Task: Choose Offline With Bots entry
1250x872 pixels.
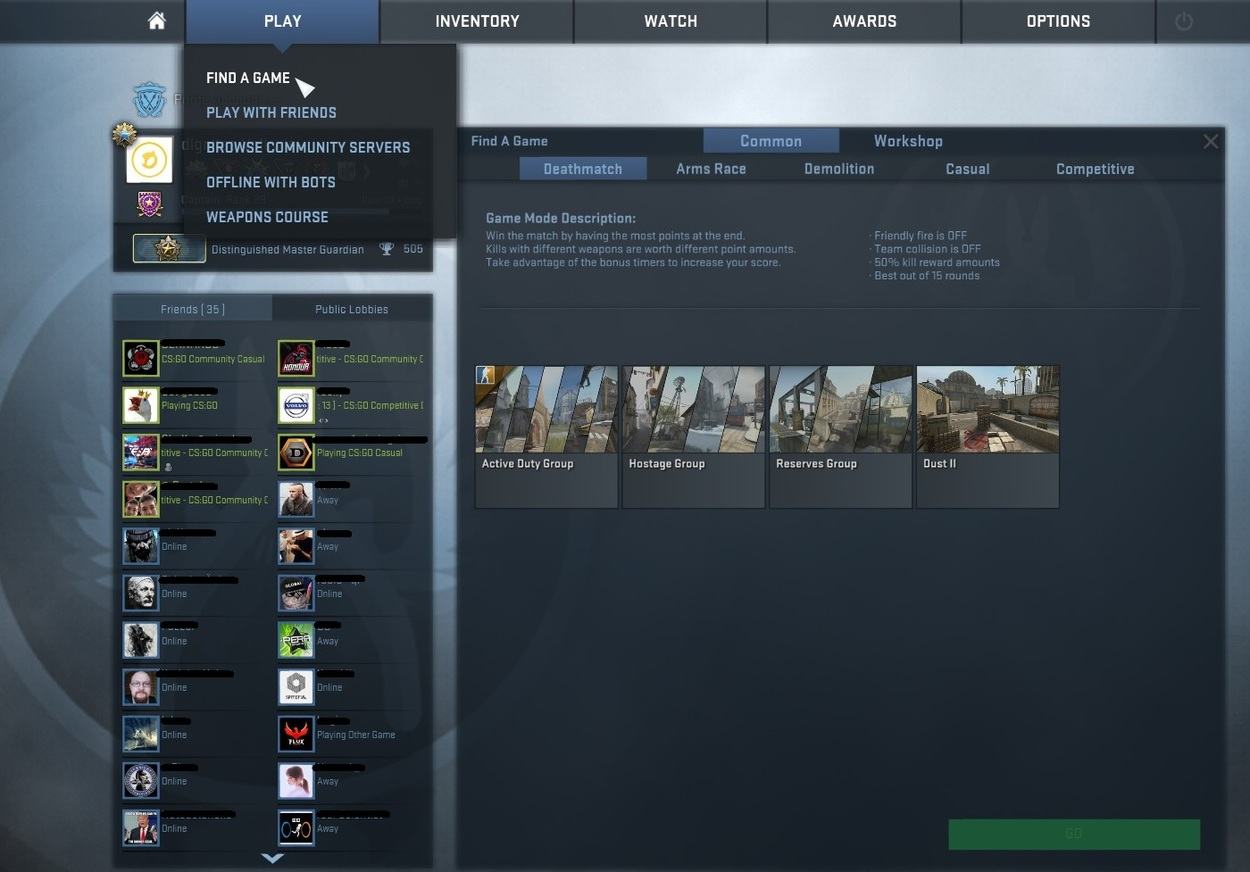Action: point(271,182)
